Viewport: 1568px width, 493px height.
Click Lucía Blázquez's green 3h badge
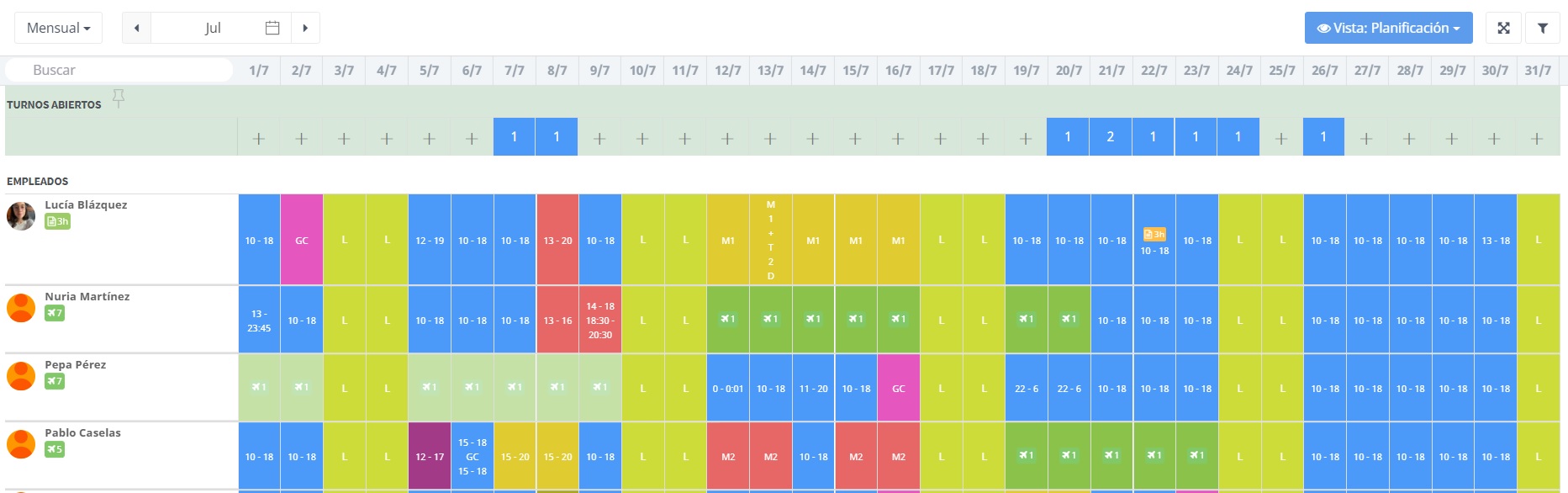(57, 221)
